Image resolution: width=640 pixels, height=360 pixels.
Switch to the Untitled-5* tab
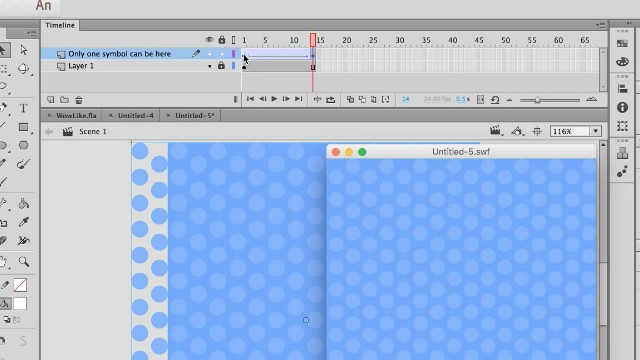[195, 116]
